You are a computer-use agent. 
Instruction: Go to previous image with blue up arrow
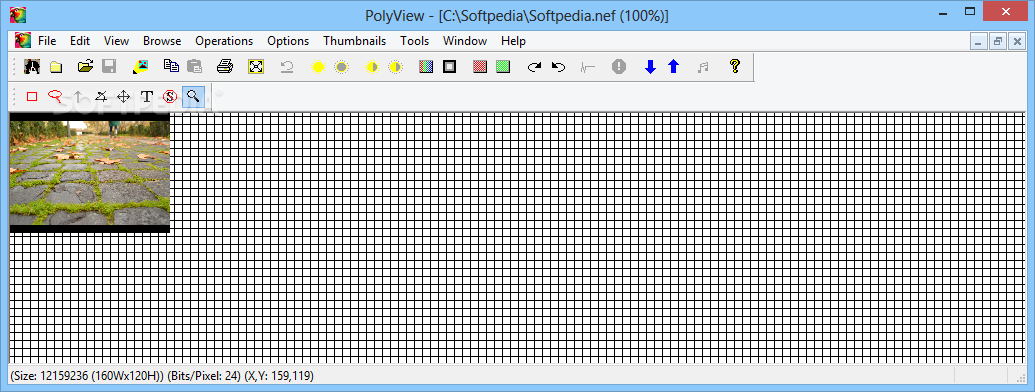tap(673, 66)
